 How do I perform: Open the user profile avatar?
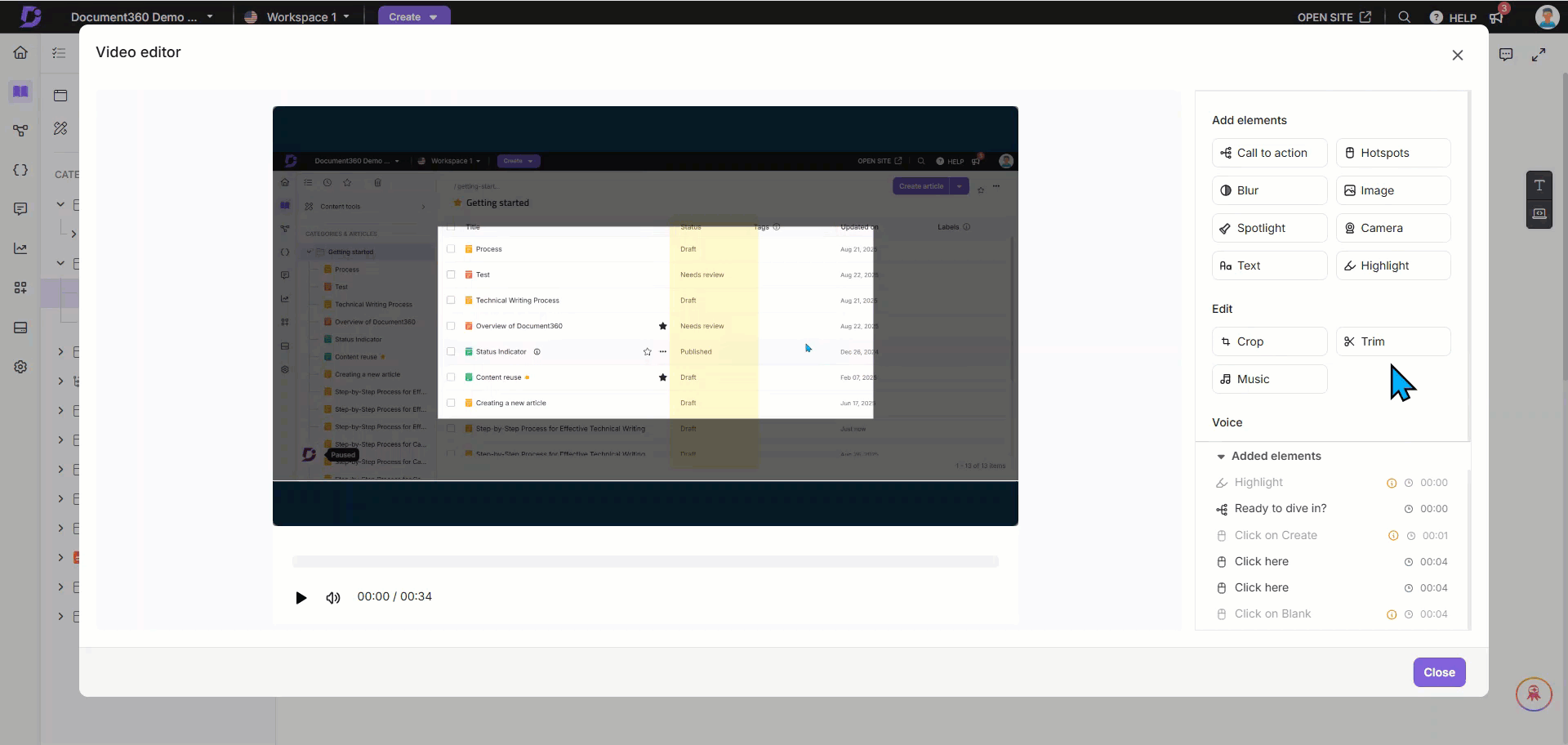(1547, 16)
